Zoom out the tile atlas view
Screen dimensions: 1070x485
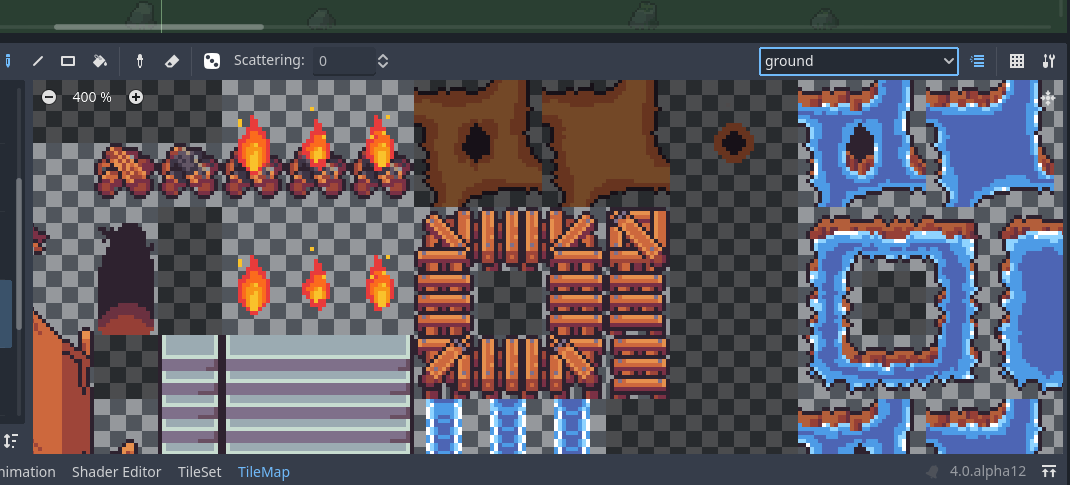49,98
